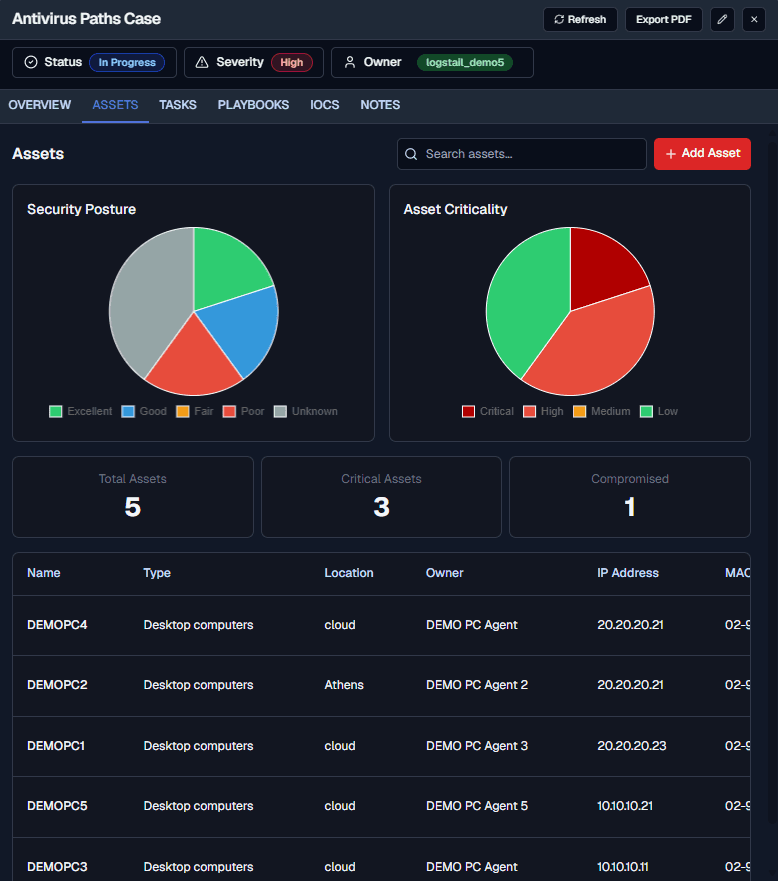Click the Refresh button
The height and width of the screenshot is (881, 778).
coord(580,20)
